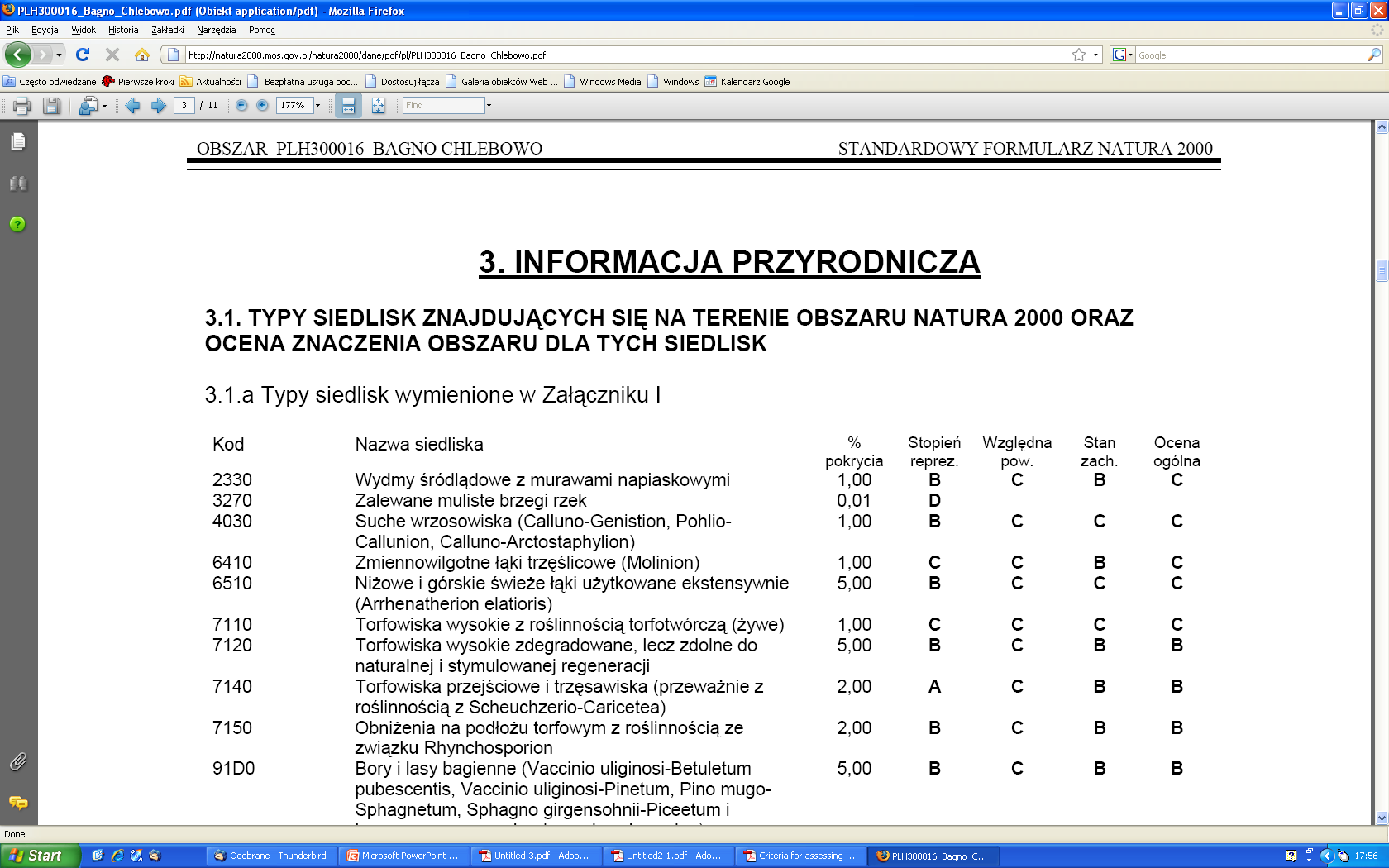Go to the previous PDF page
Screen dimensions: 1389x868
coord(133,106)
